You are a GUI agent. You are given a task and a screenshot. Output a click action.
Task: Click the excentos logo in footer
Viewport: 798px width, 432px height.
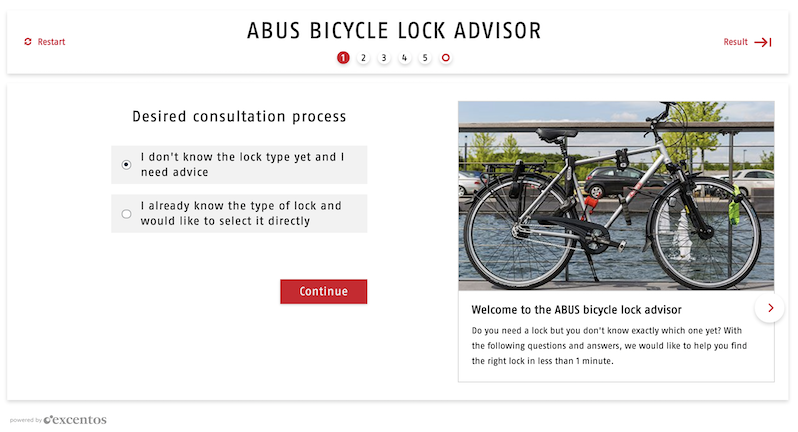tap(75, 420)
